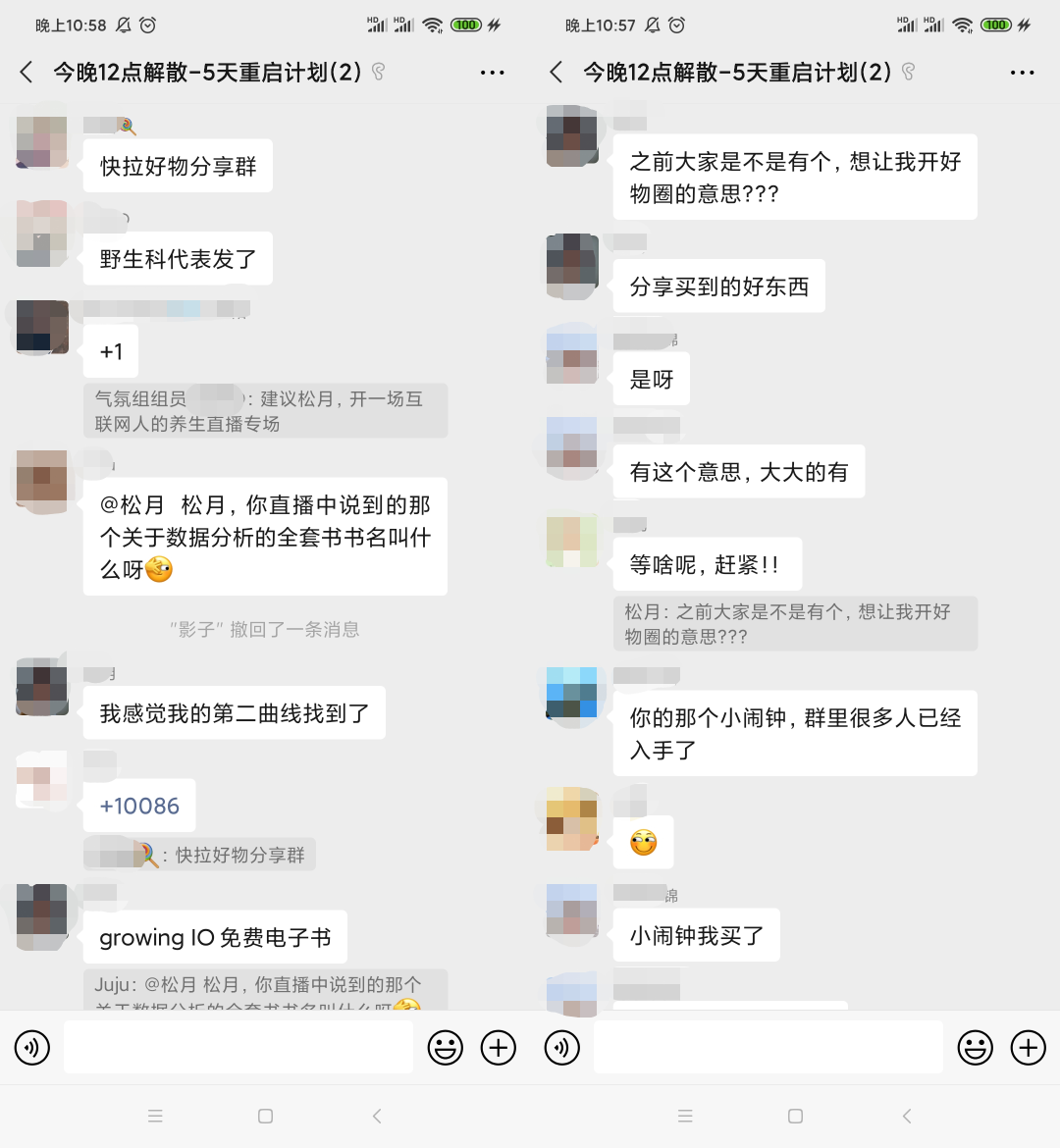
Task: Tap the Android recent apps button on left
Action: tap(155, 1116)
